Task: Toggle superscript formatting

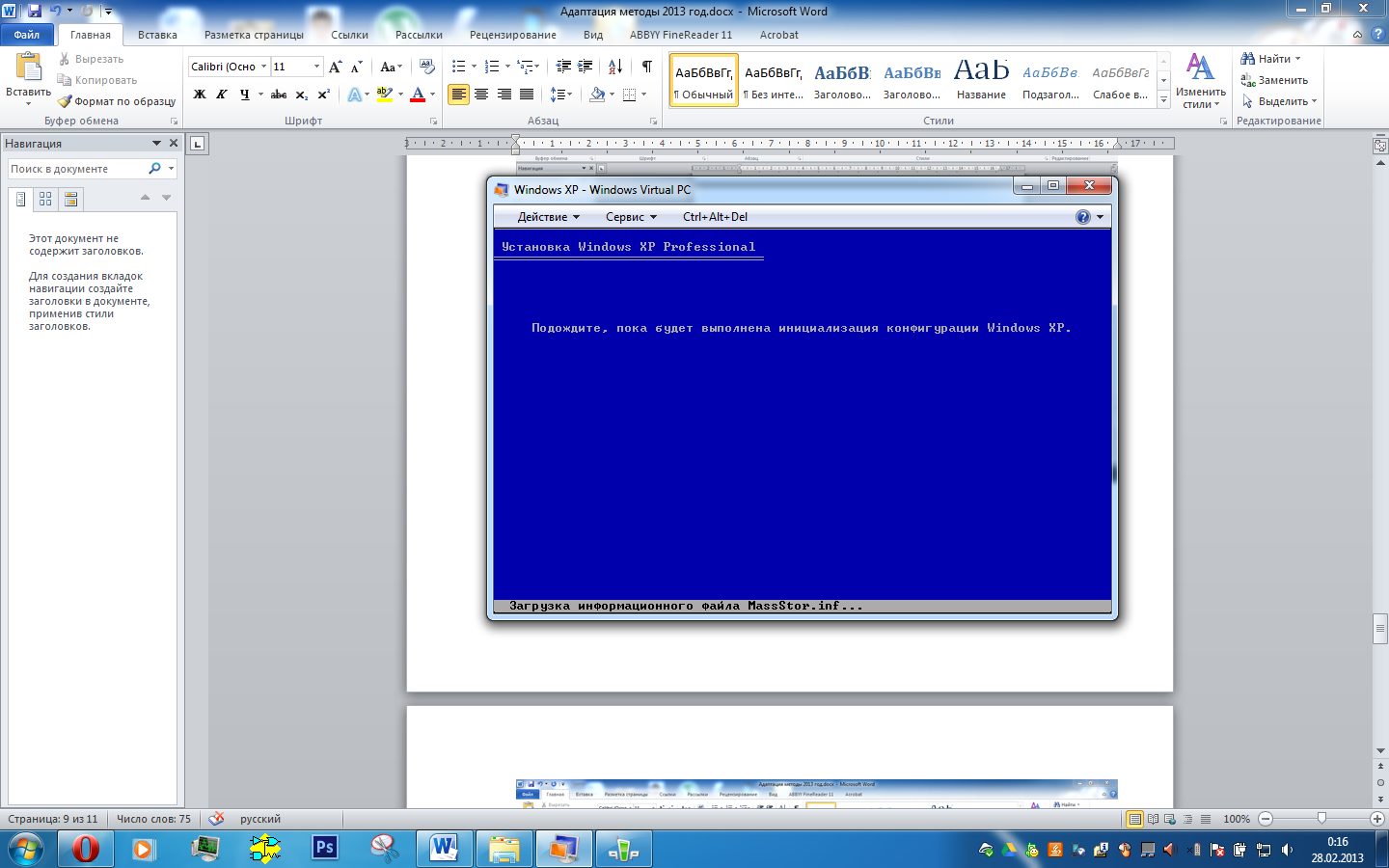Action: pos(324,95)
